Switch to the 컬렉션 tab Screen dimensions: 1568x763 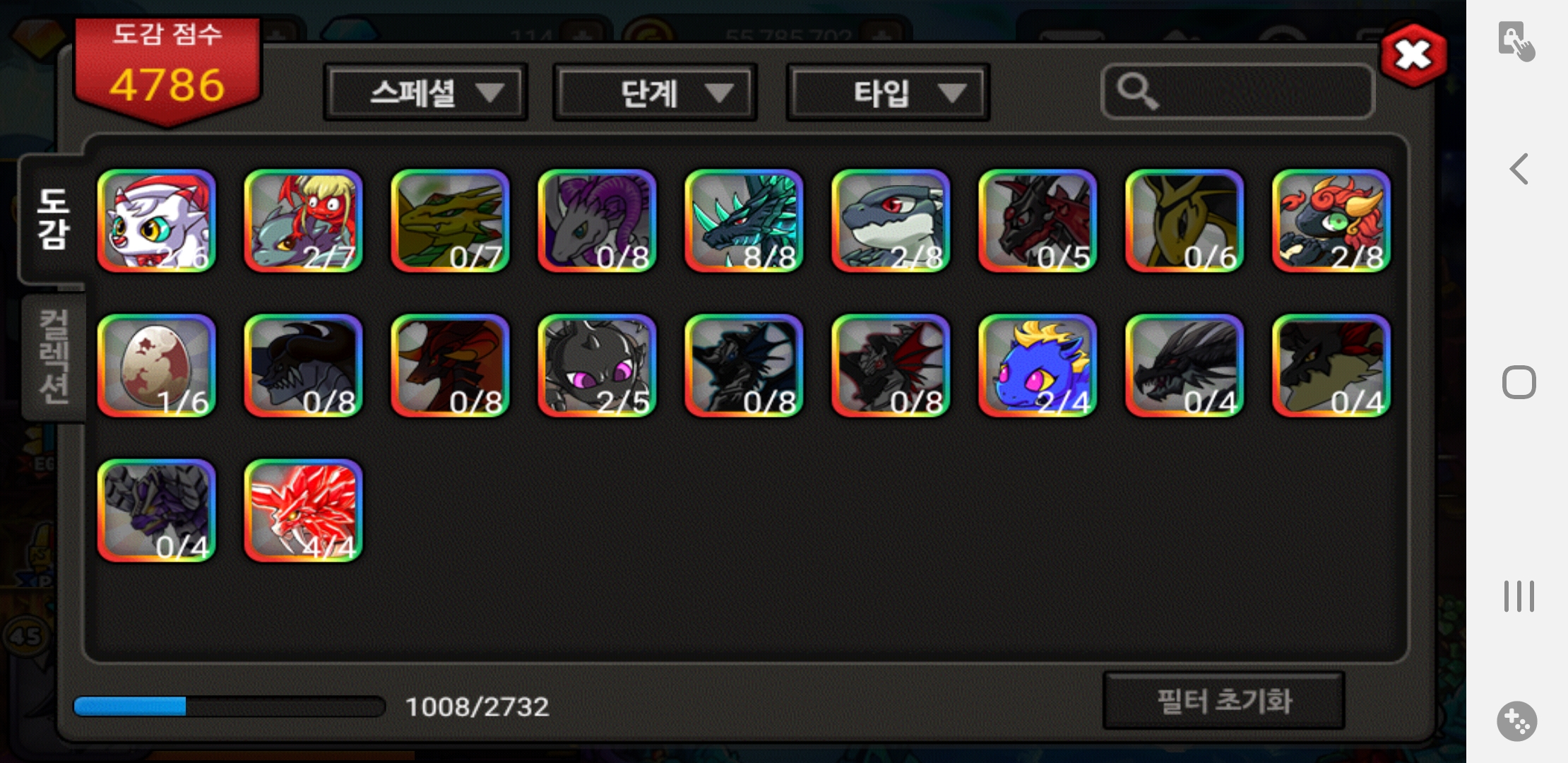[54, 357]
